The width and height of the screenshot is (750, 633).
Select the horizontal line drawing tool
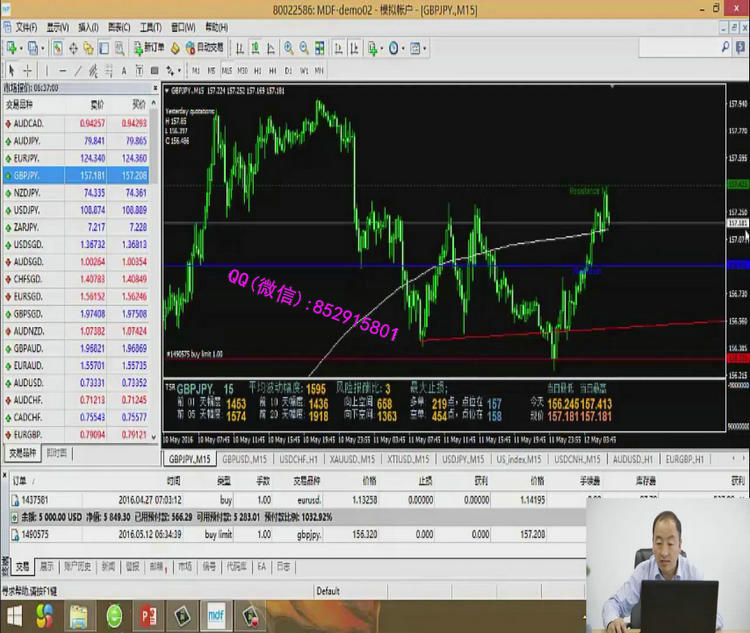coord(63,70)
